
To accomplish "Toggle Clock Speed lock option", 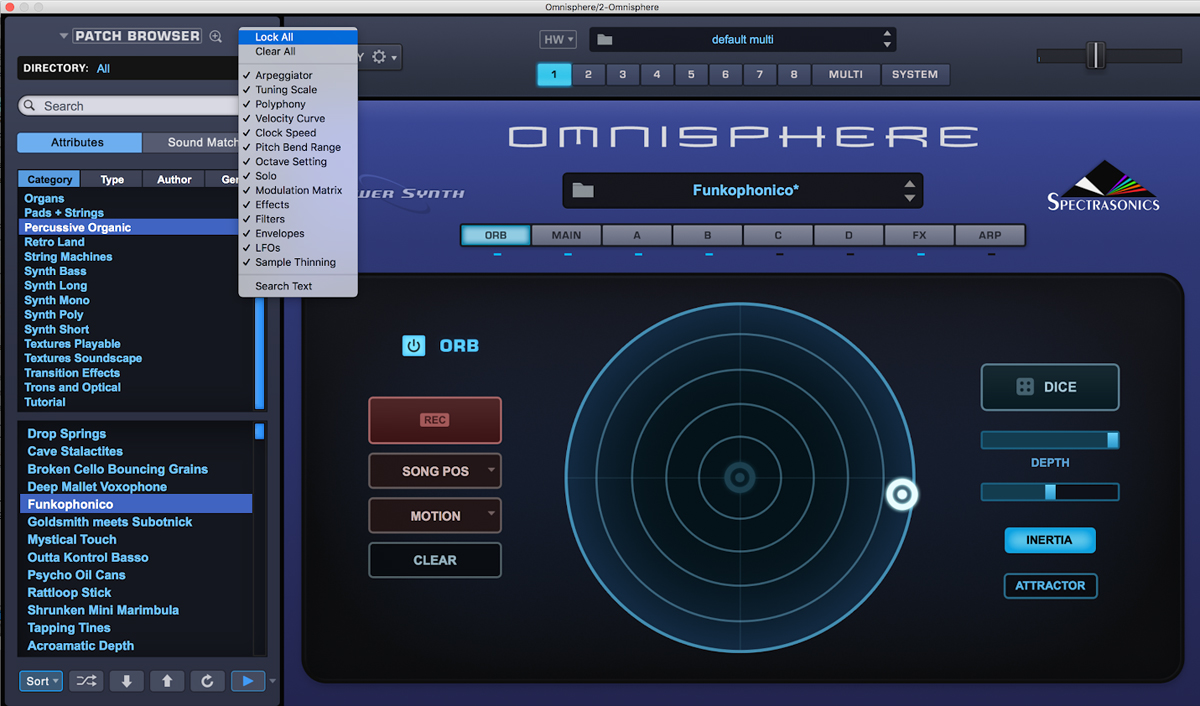I will pos(285,133).
